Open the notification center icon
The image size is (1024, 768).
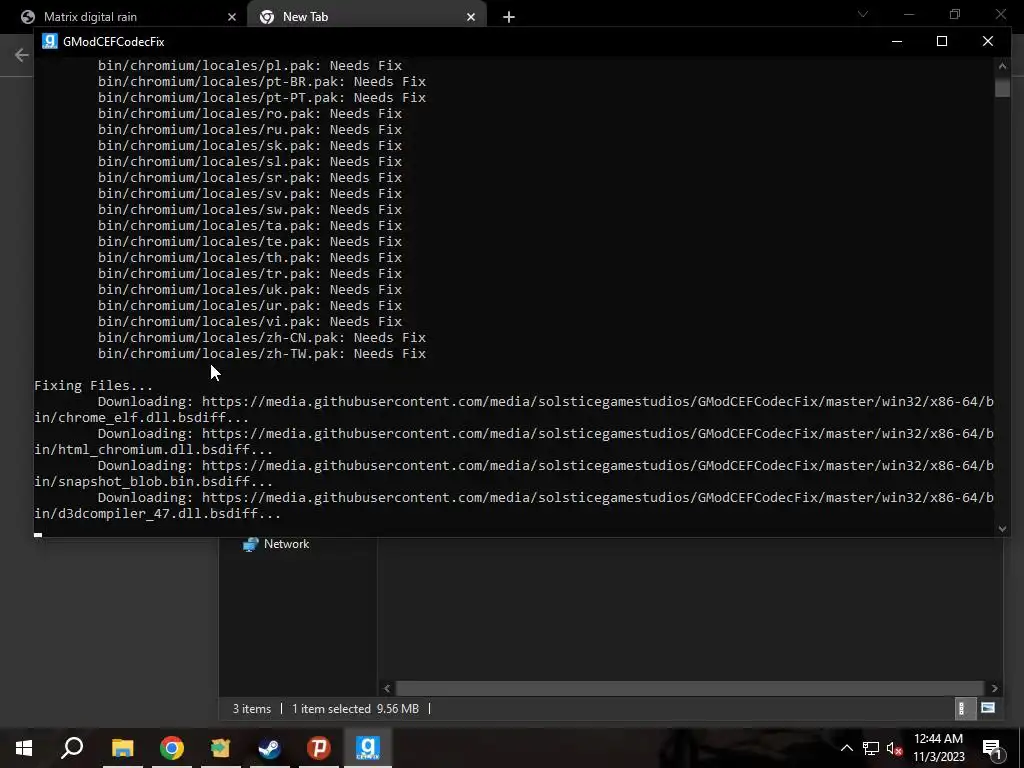(x=993, y=748)
